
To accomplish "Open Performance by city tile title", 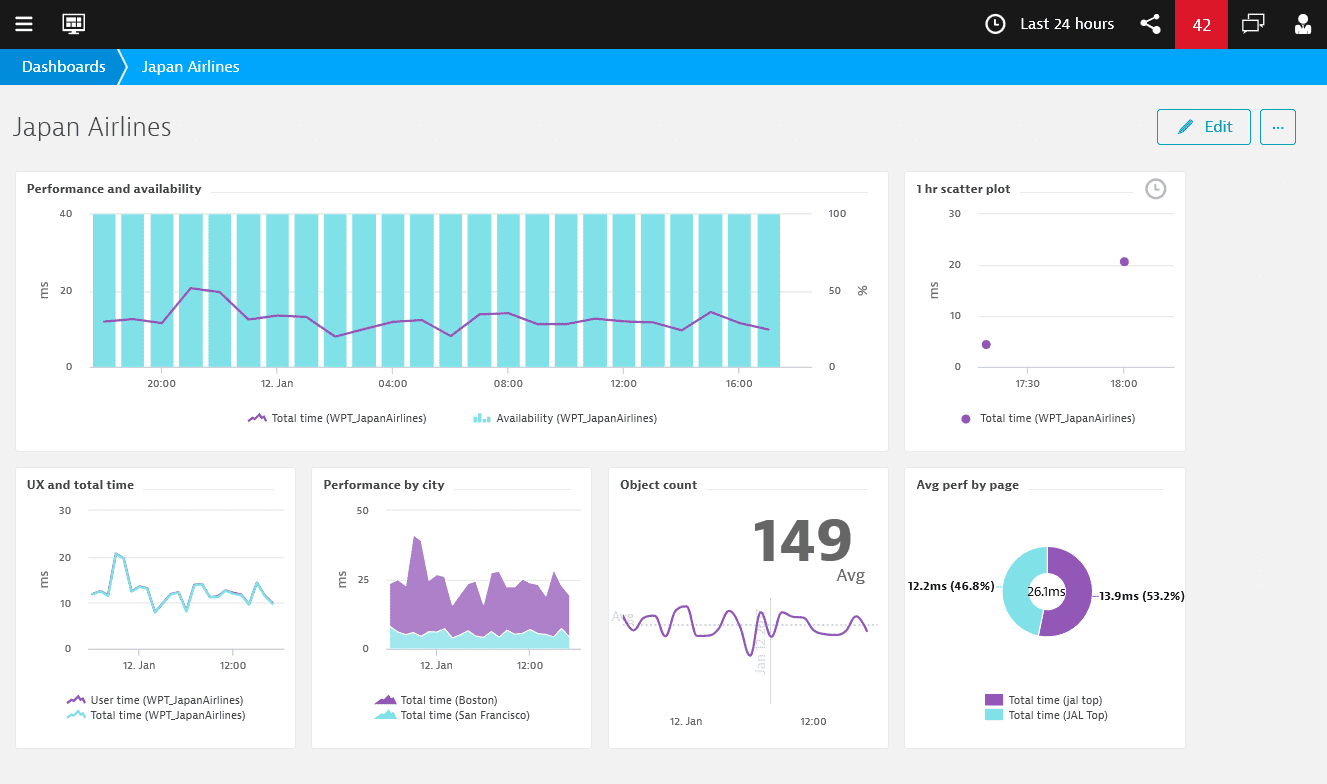I will click(x=384, y=485).
